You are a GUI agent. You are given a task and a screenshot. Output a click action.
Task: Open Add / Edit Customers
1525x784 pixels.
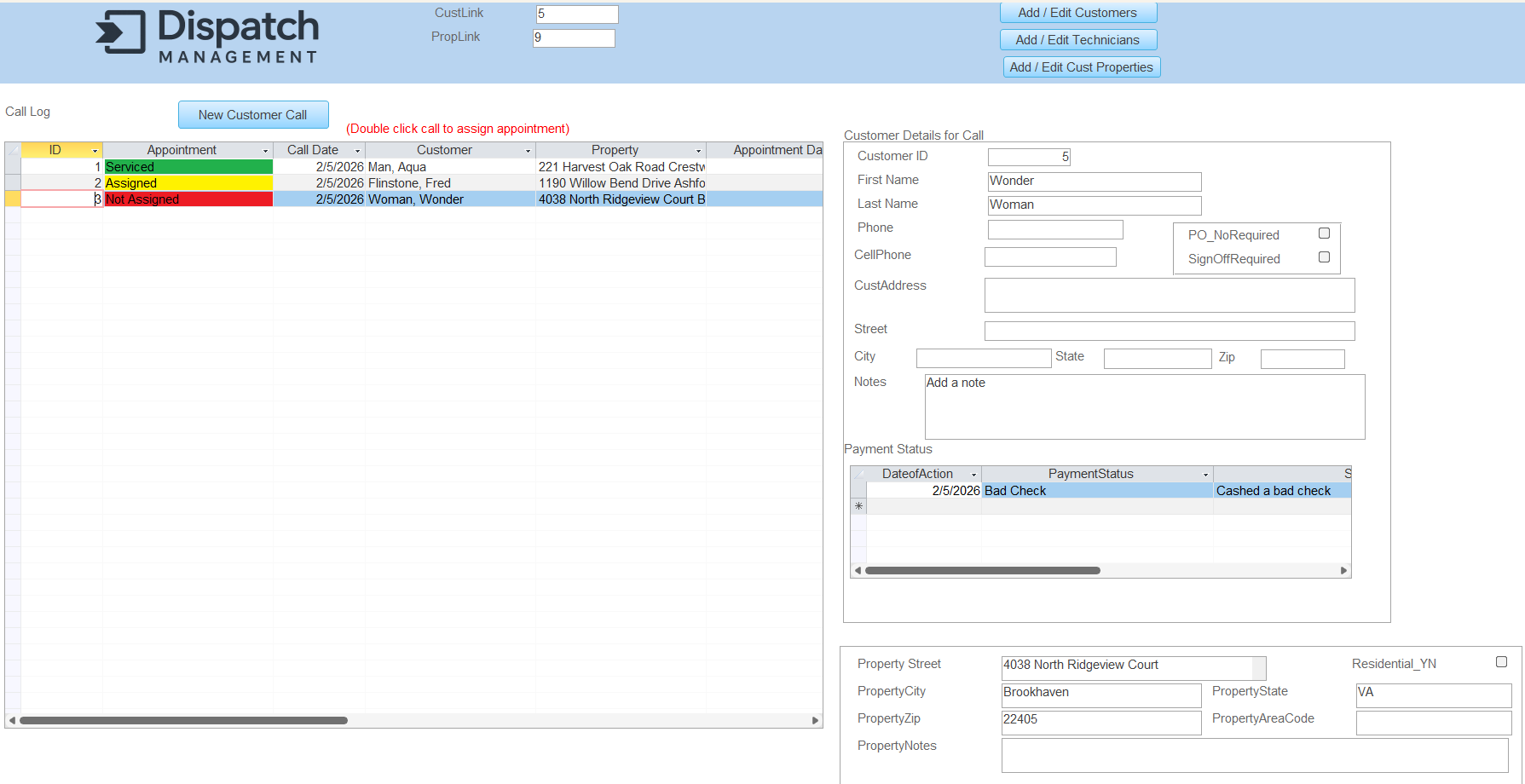point(1077,13)
